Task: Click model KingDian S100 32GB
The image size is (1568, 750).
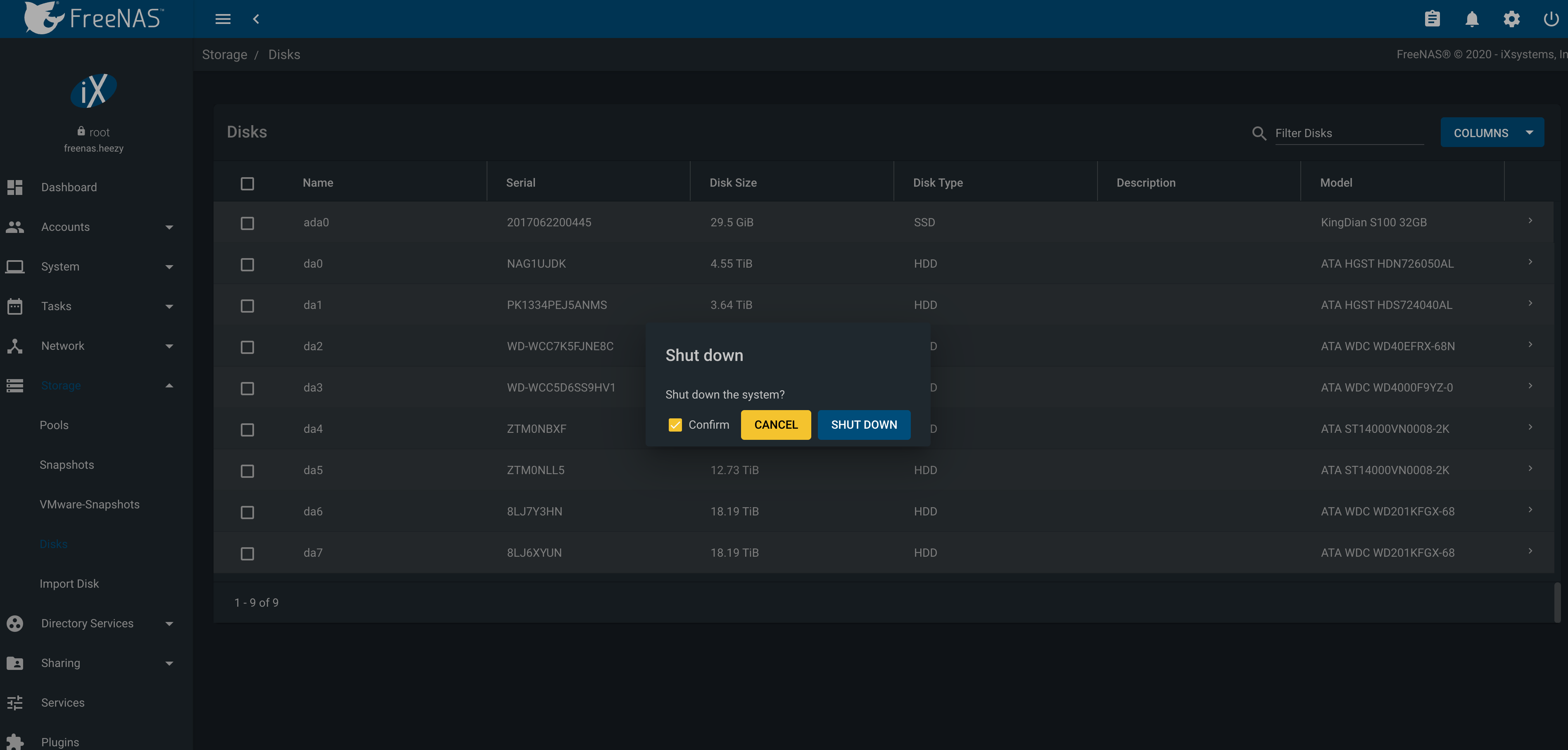Action: 1374,222
